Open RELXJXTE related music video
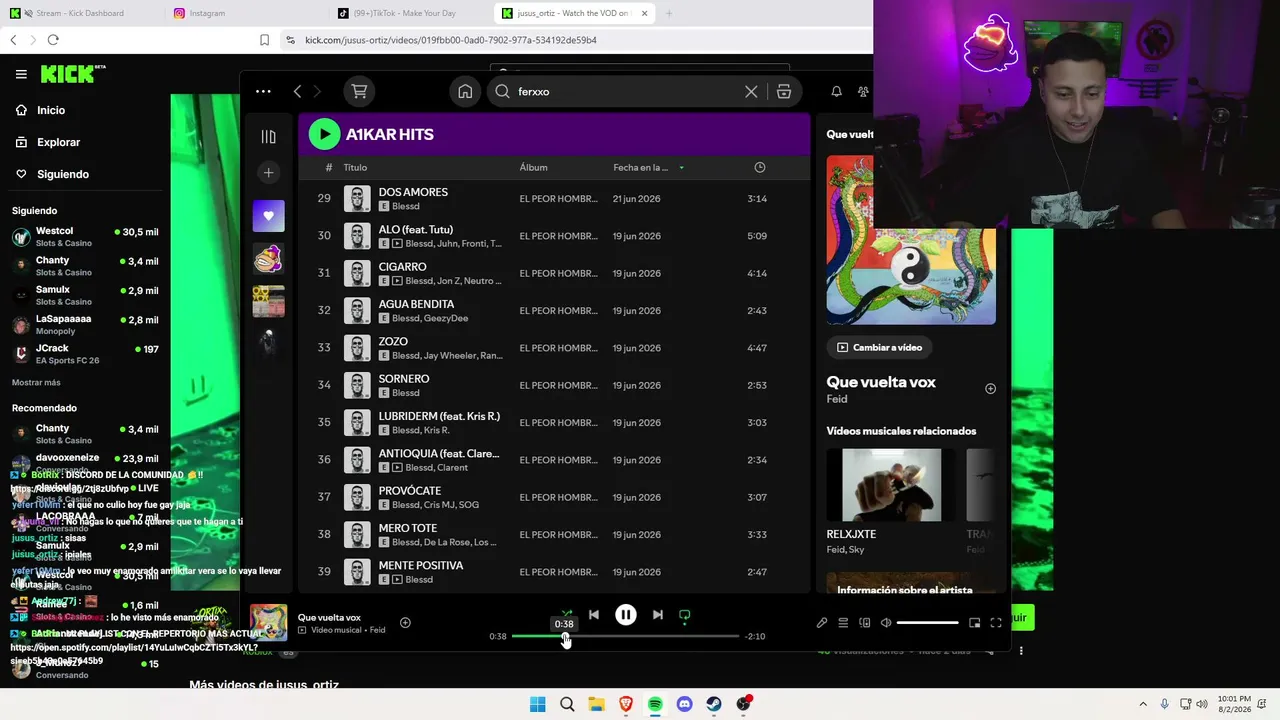This screenshot has height=720, width=1280. pyautogui.click(x=891, y=501)
